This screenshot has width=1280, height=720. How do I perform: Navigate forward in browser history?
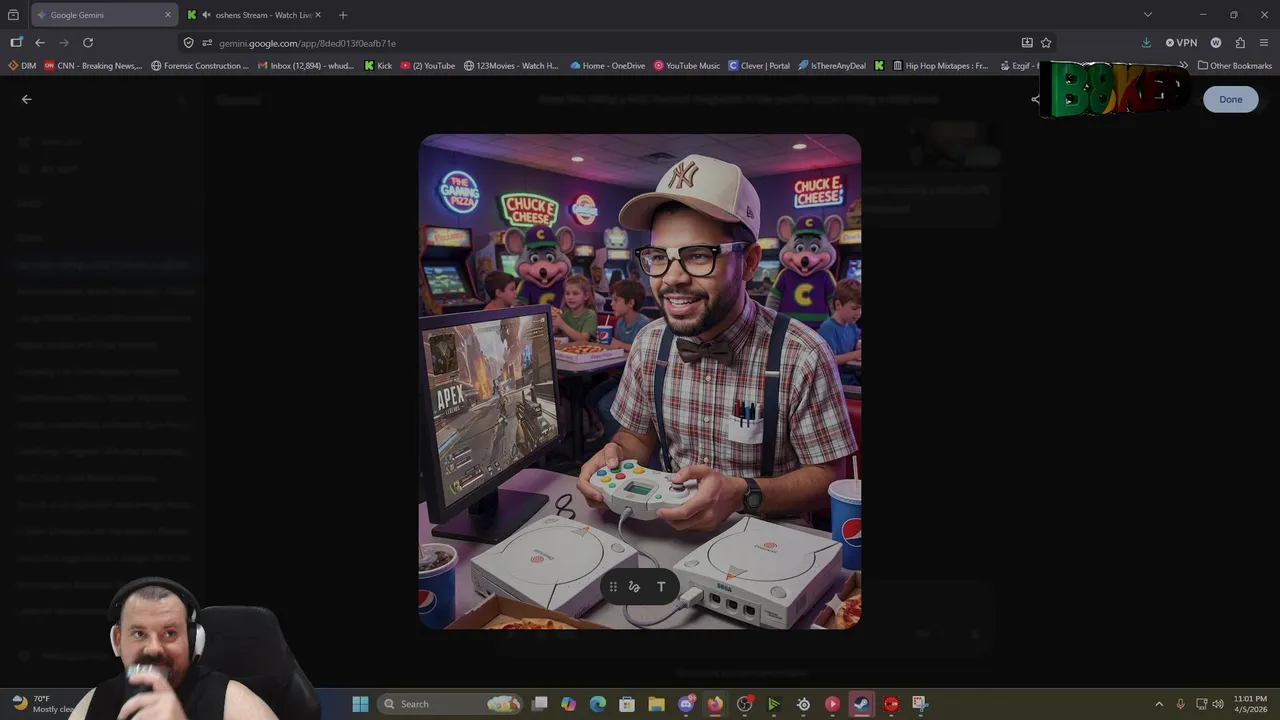[64, 43]
